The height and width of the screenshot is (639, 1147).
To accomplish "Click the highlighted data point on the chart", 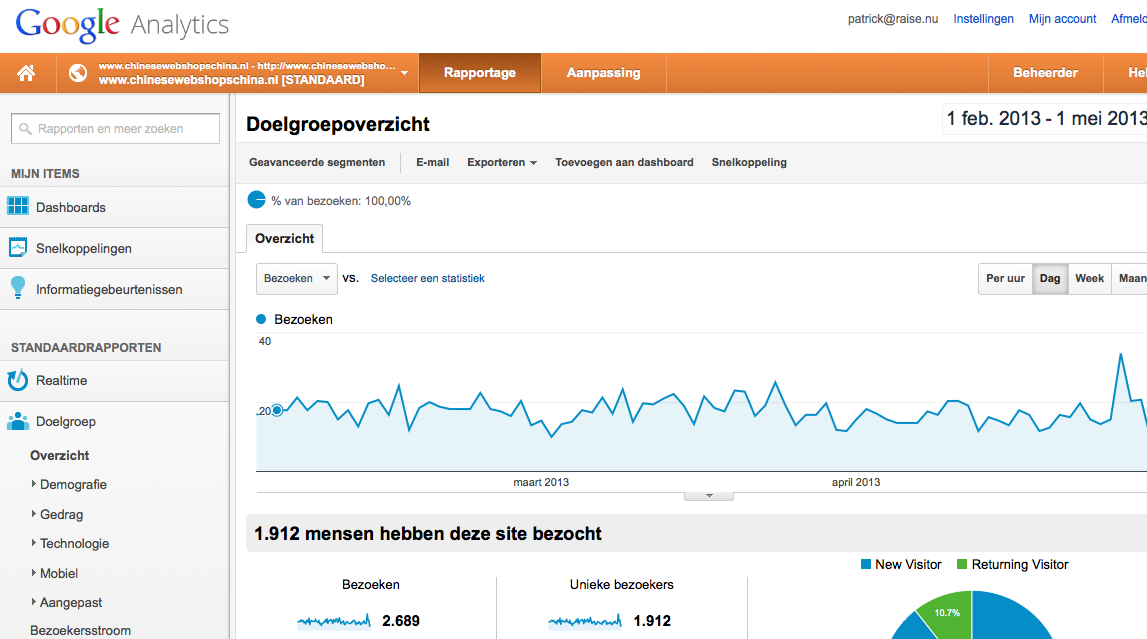I will [x=277, y=410].
